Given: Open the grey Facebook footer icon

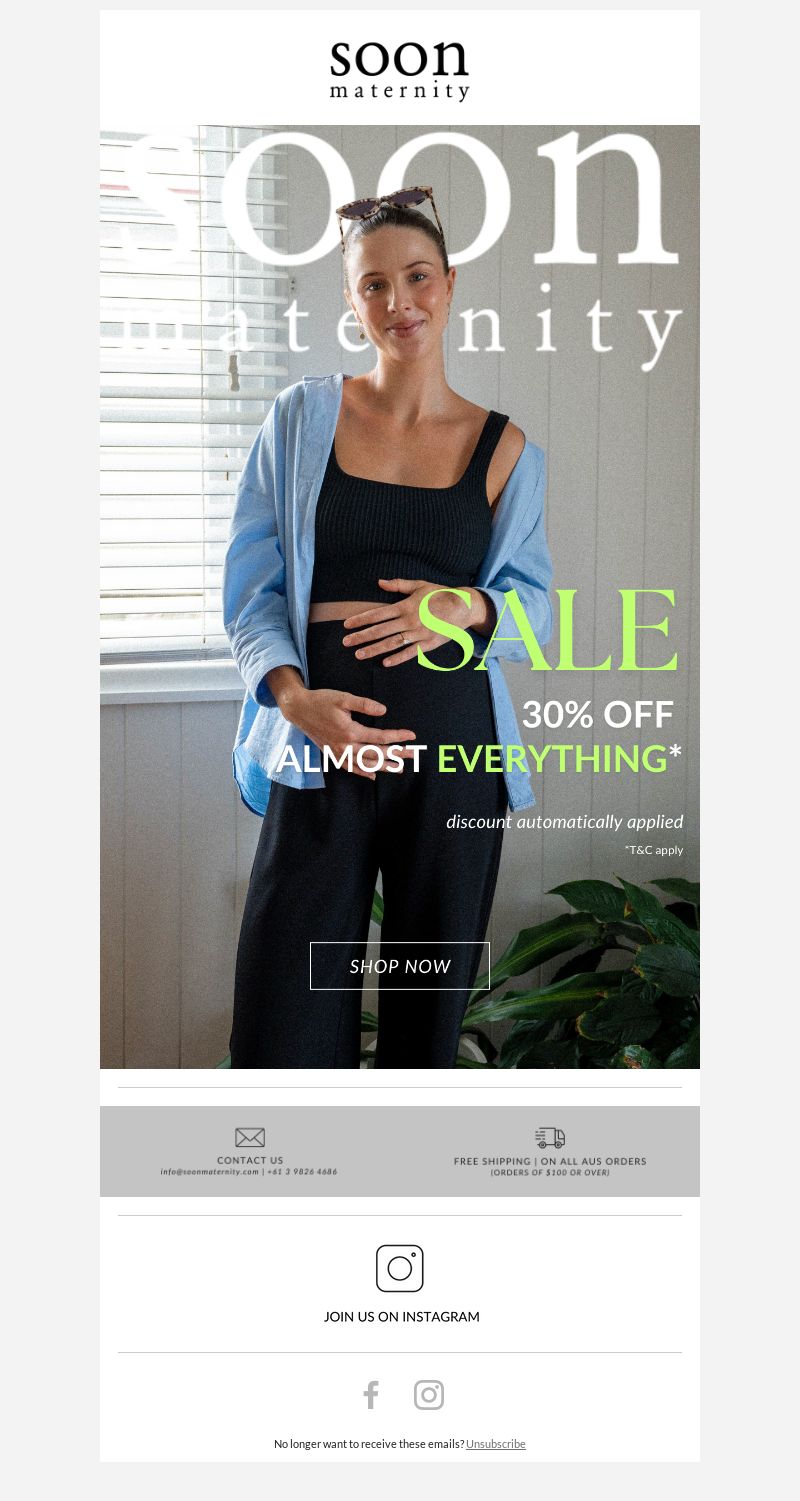Looking at the screenshot, I should pos(371,1395).
